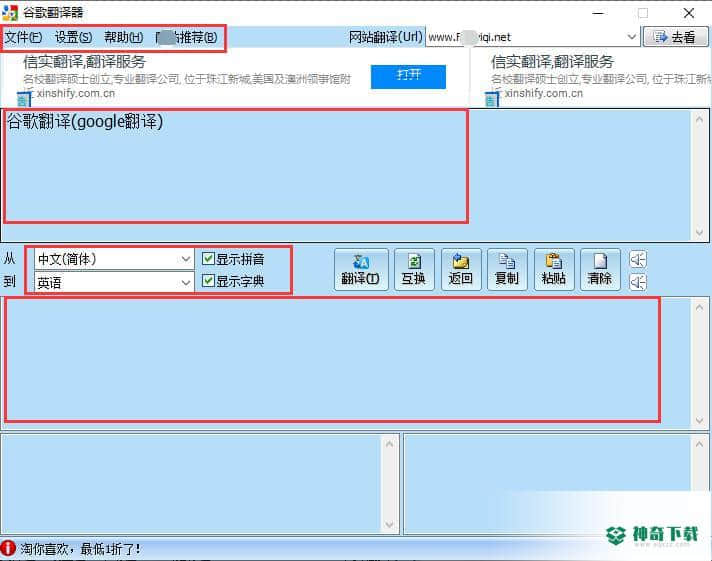Open the 设置(S) menu
The width and height of the screenshot is (712, 561).
73,37
